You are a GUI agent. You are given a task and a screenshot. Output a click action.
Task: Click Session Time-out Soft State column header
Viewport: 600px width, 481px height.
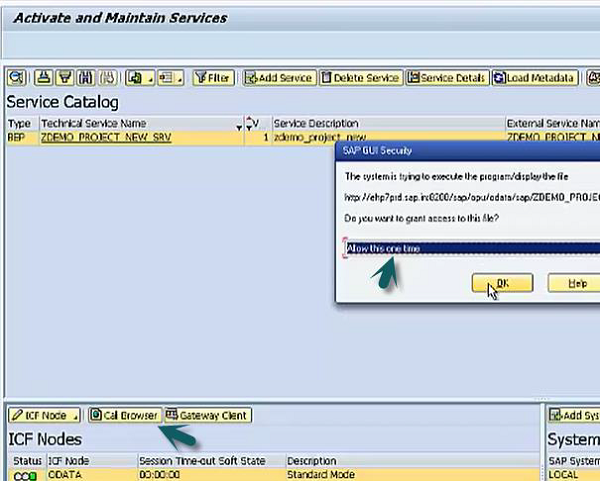(212, 461)
